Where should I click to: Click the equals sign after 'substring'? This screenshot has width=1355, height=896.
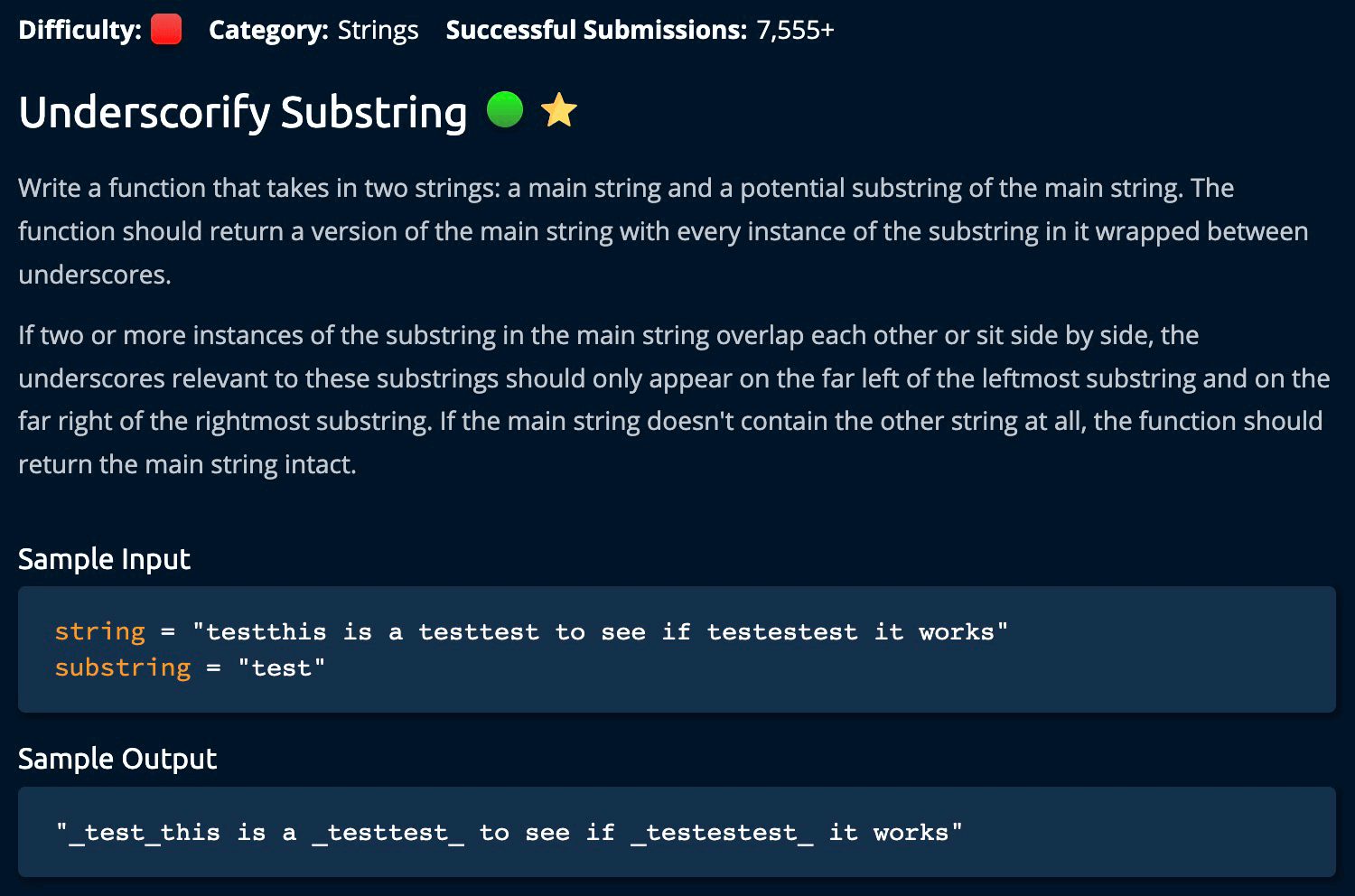coord(213,668)
